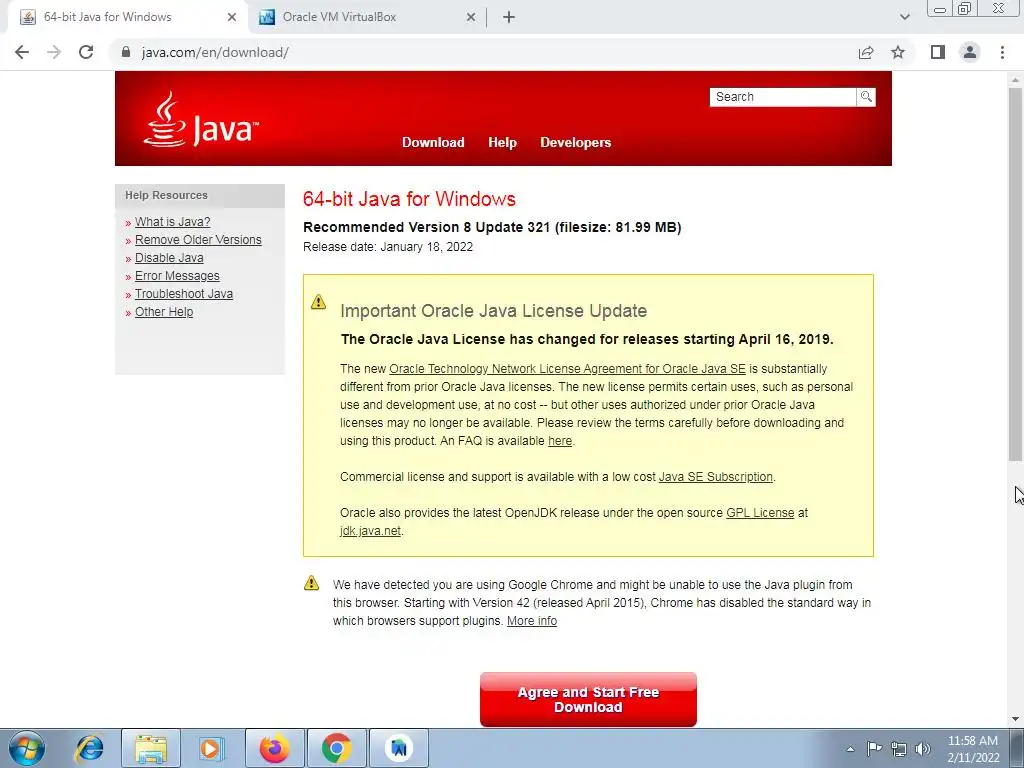This screenshot has width=1024, height=768.
Task: Open the taskbar app beside Chrome
Action: 399,748
